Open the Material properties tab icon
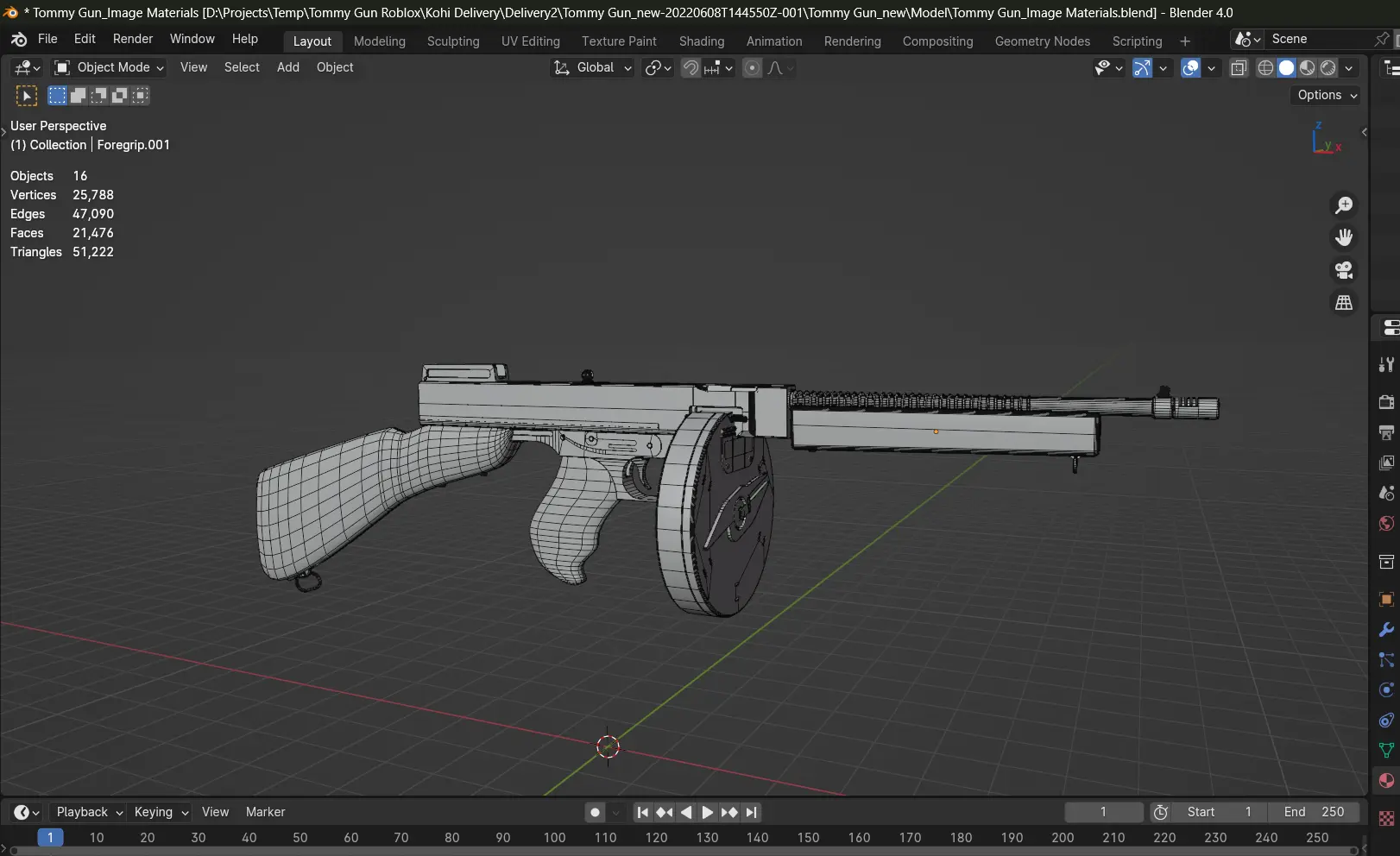Image resolution: width=1400 pixels, height=856 pixels. 1386,781
